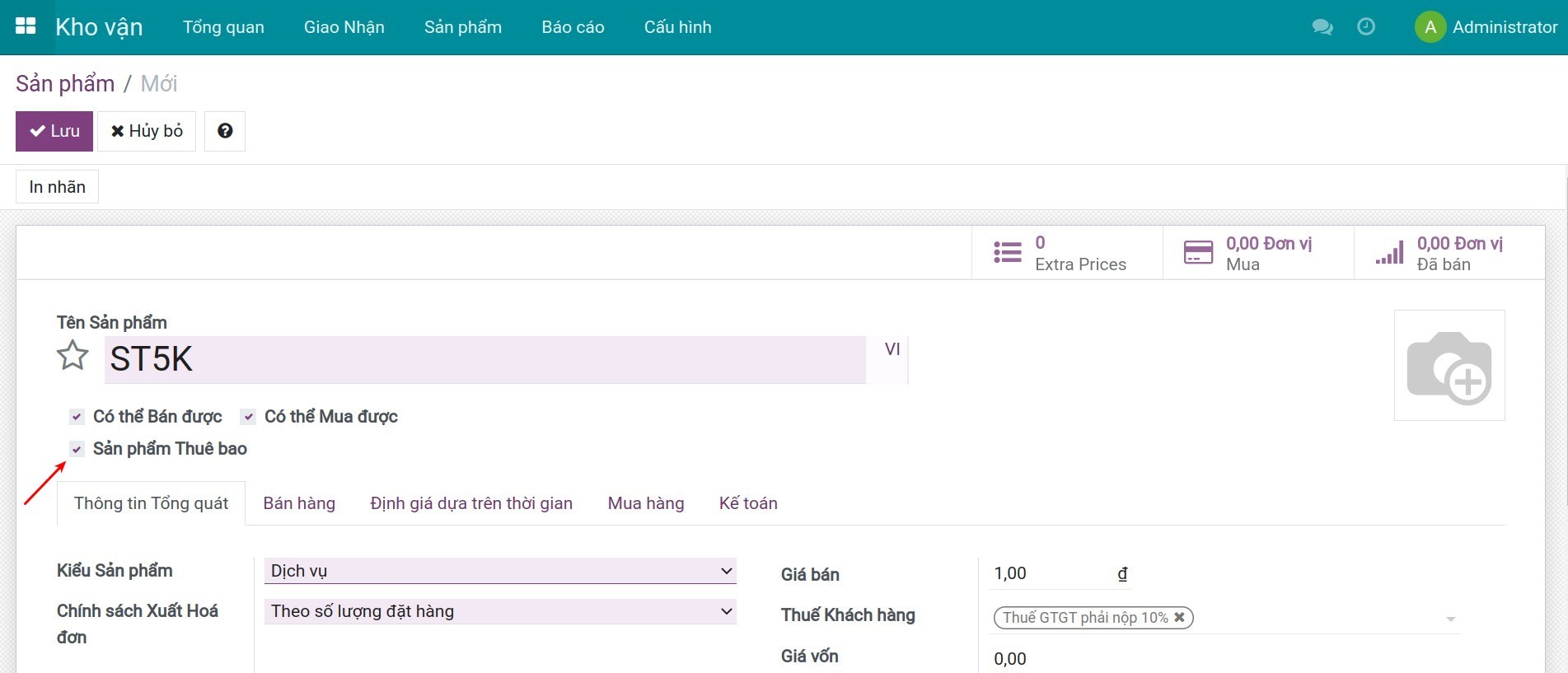Mark product as favorite with star
This screenshot has height=673, width=1568.
pos(73,356)
